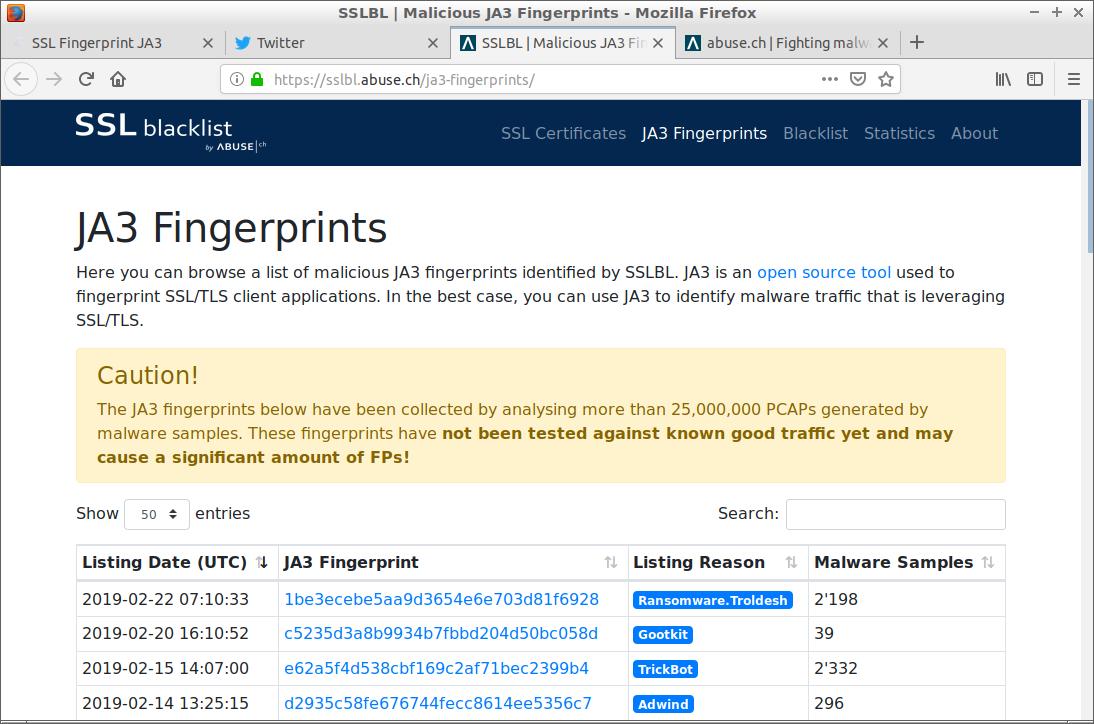Sort by JA3 Fingerprint column arrows
The height and width of the screenshot is (724, 1094).
pyautogui.click(x=610, y=562)
